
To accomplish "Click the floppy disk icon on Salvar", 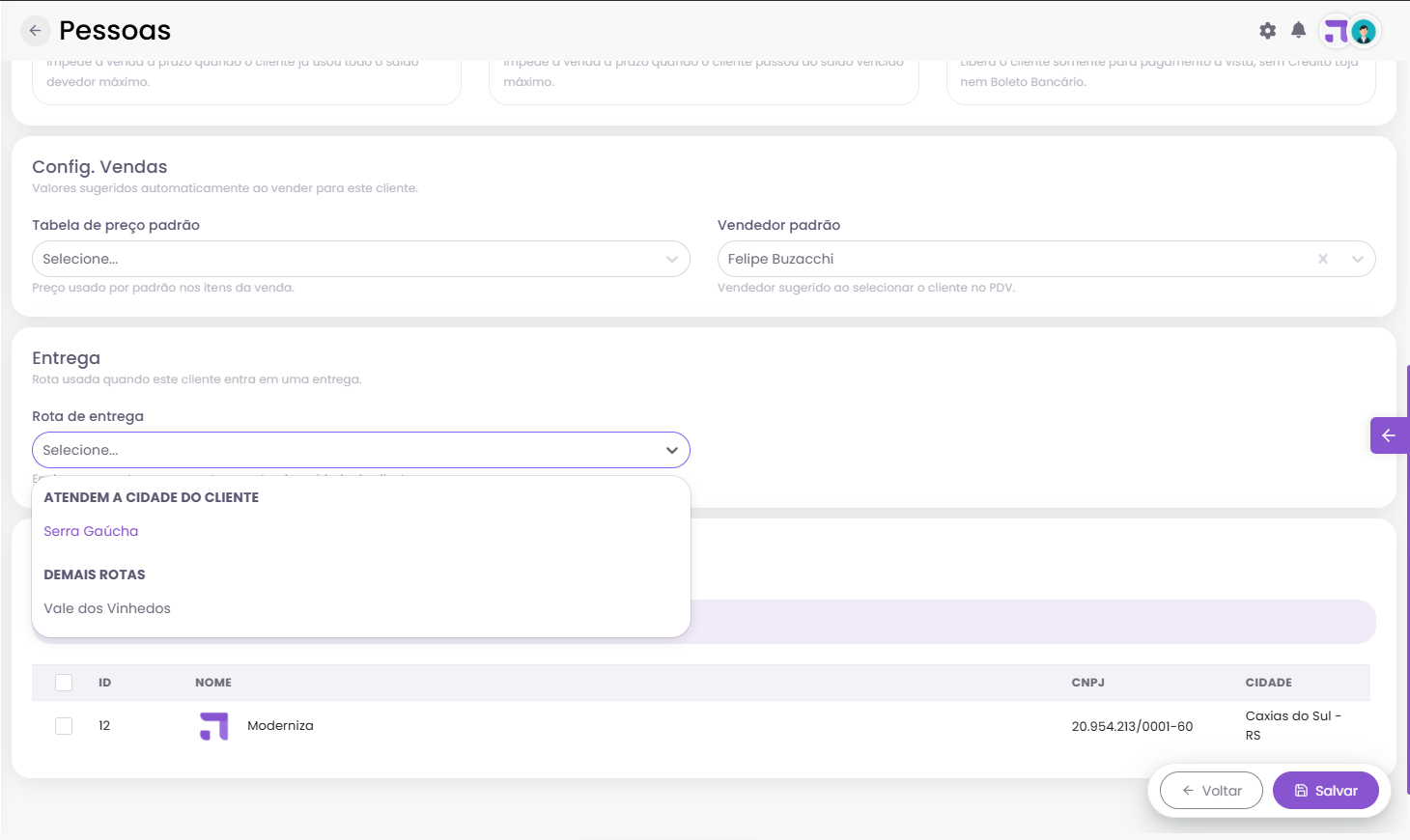I will 1301,791.
